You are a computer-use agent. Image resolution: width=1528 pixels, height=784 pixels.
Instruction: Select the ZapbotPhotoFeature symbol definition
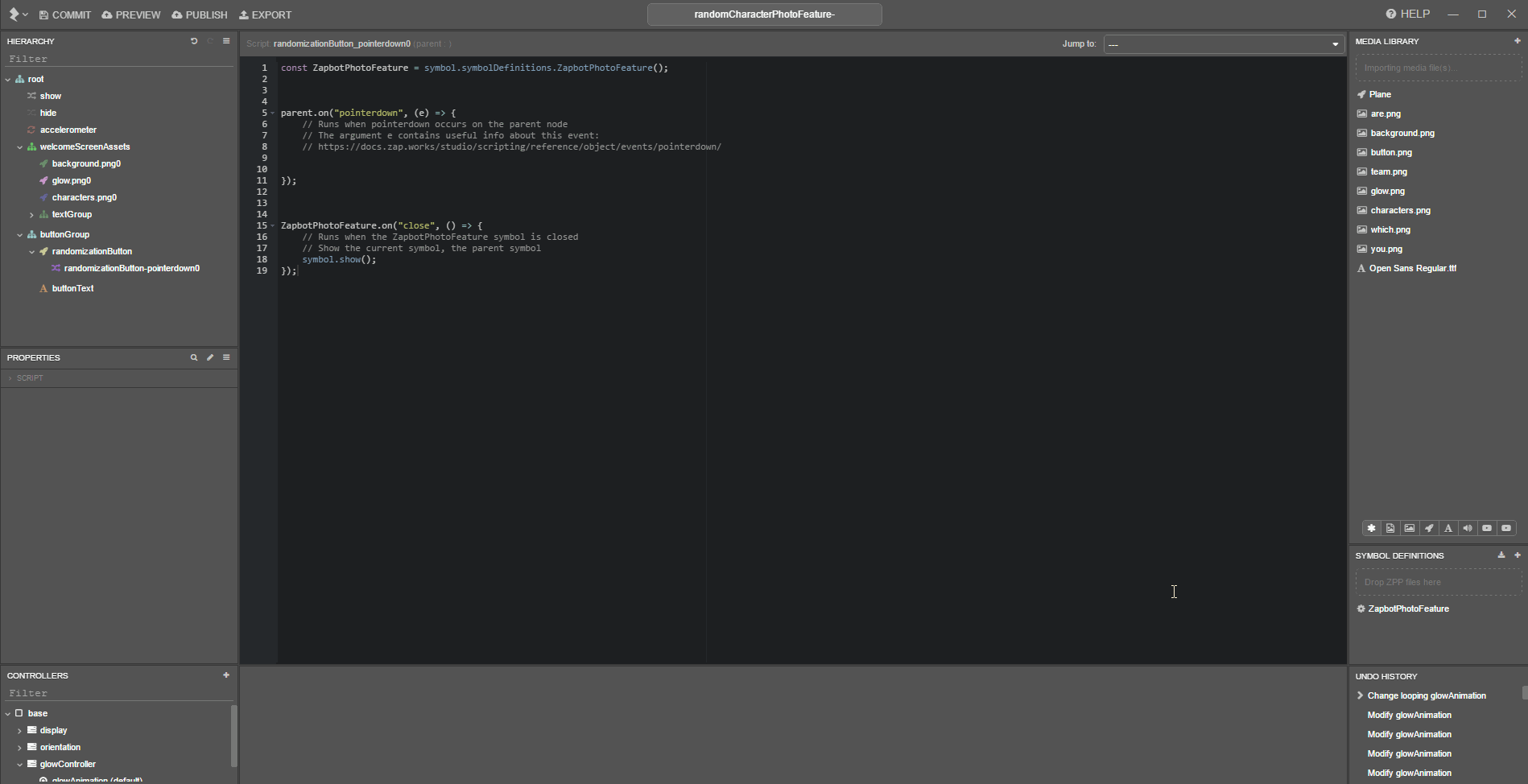click(x=1409, y=609)
